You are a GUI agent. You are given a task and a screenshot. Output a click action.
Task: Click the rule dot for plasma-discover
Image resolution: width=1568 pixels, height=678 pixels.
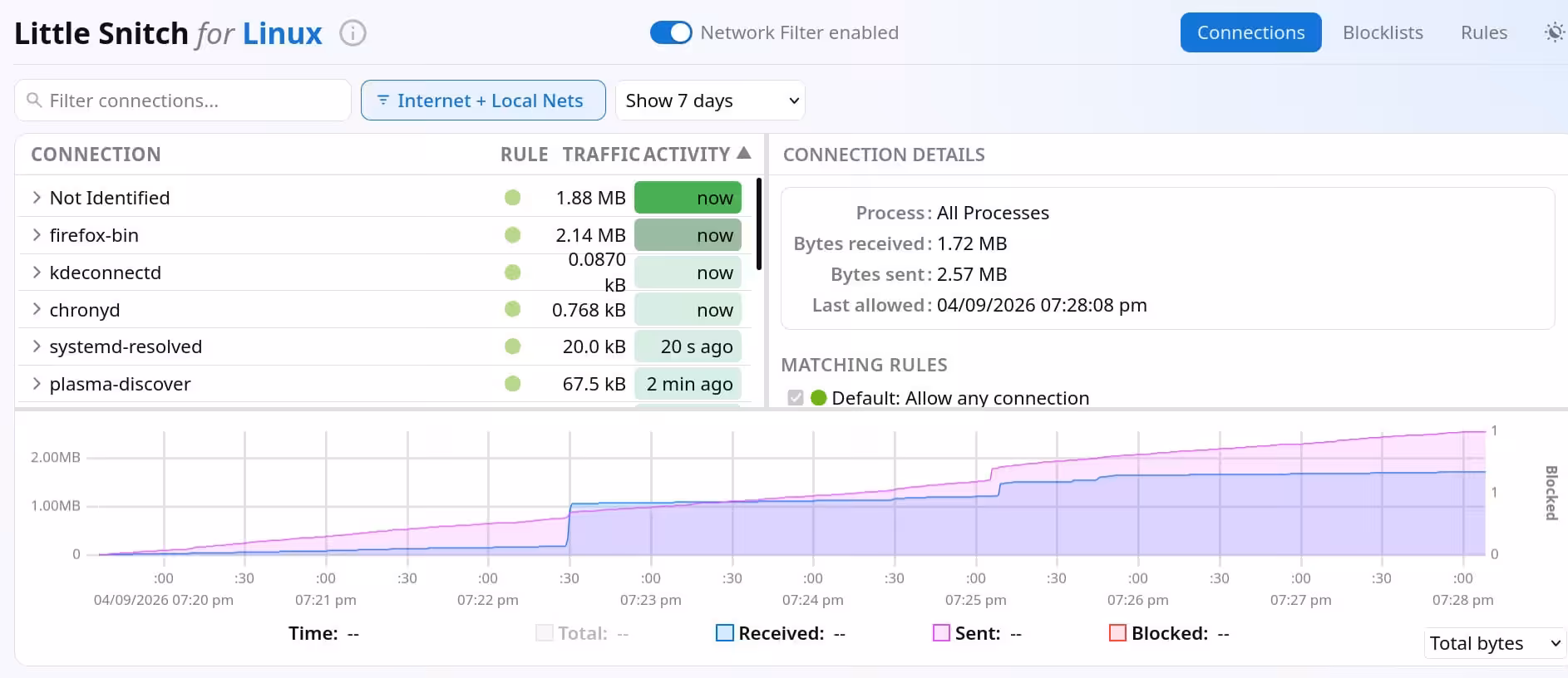click(x=513, y=384)
